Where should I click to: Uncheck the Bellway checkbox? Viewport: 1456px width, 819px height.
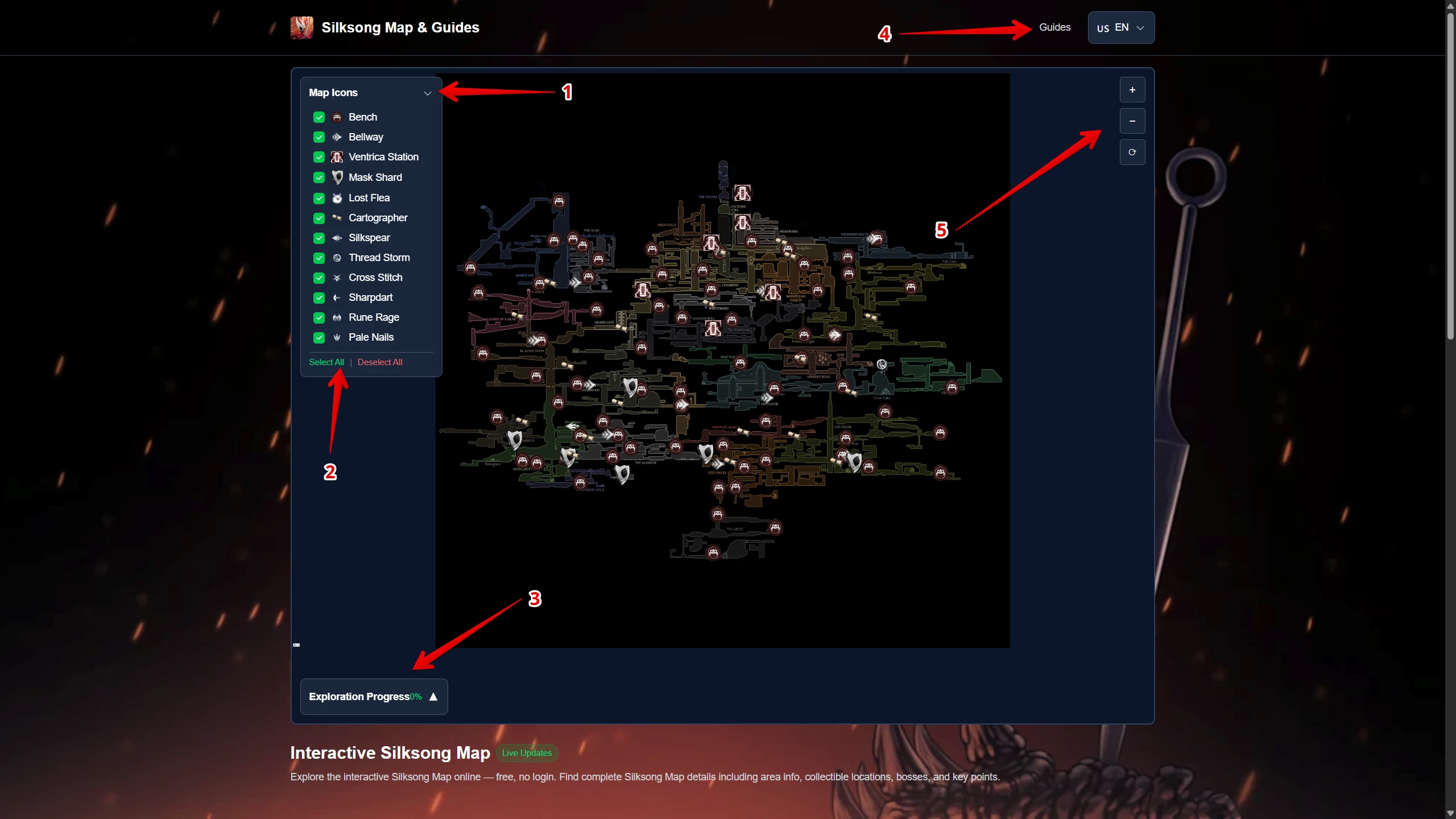(319, 137)
